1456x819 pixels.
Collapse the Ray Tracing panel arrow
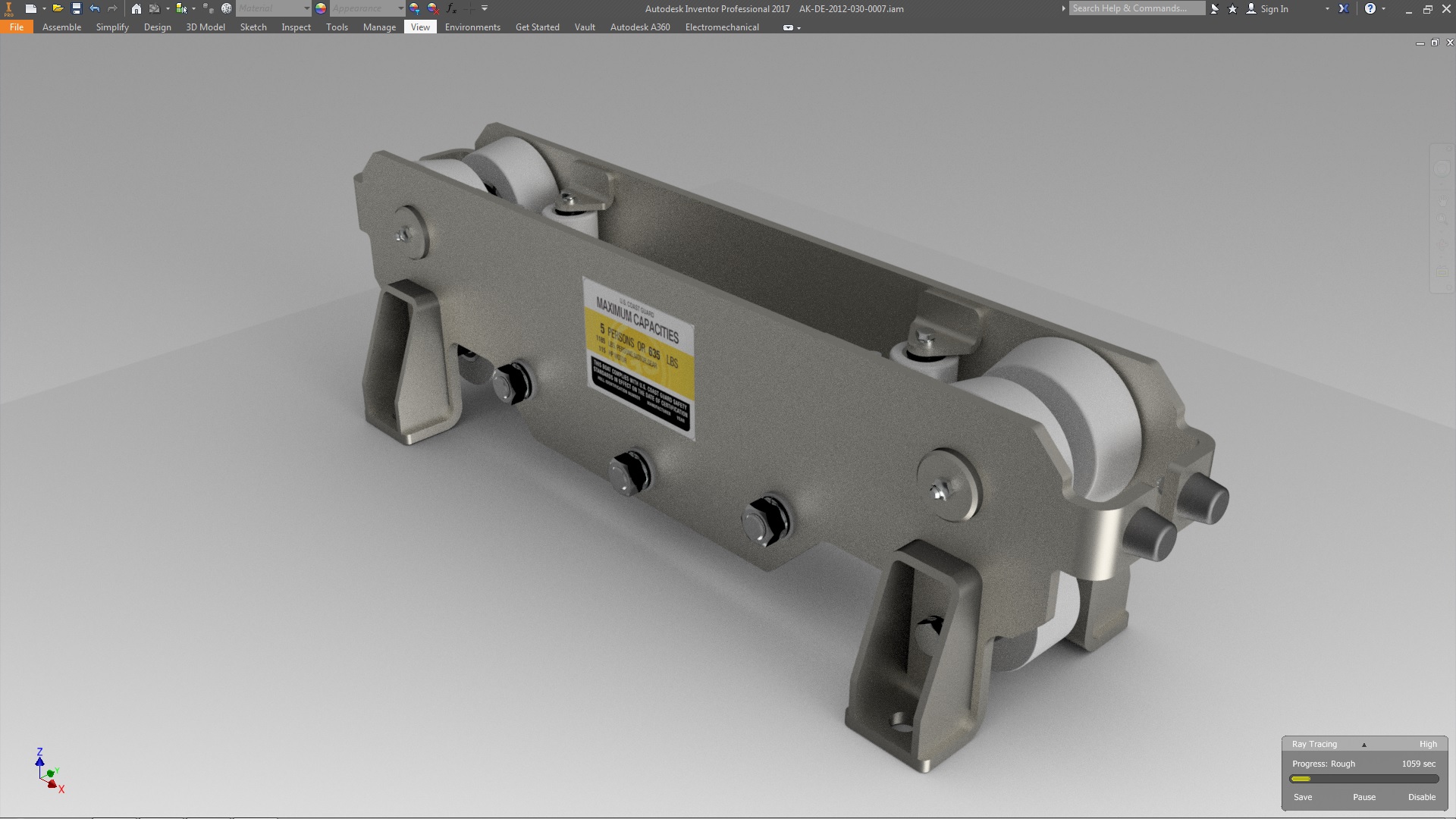[x=1363, y=745]
